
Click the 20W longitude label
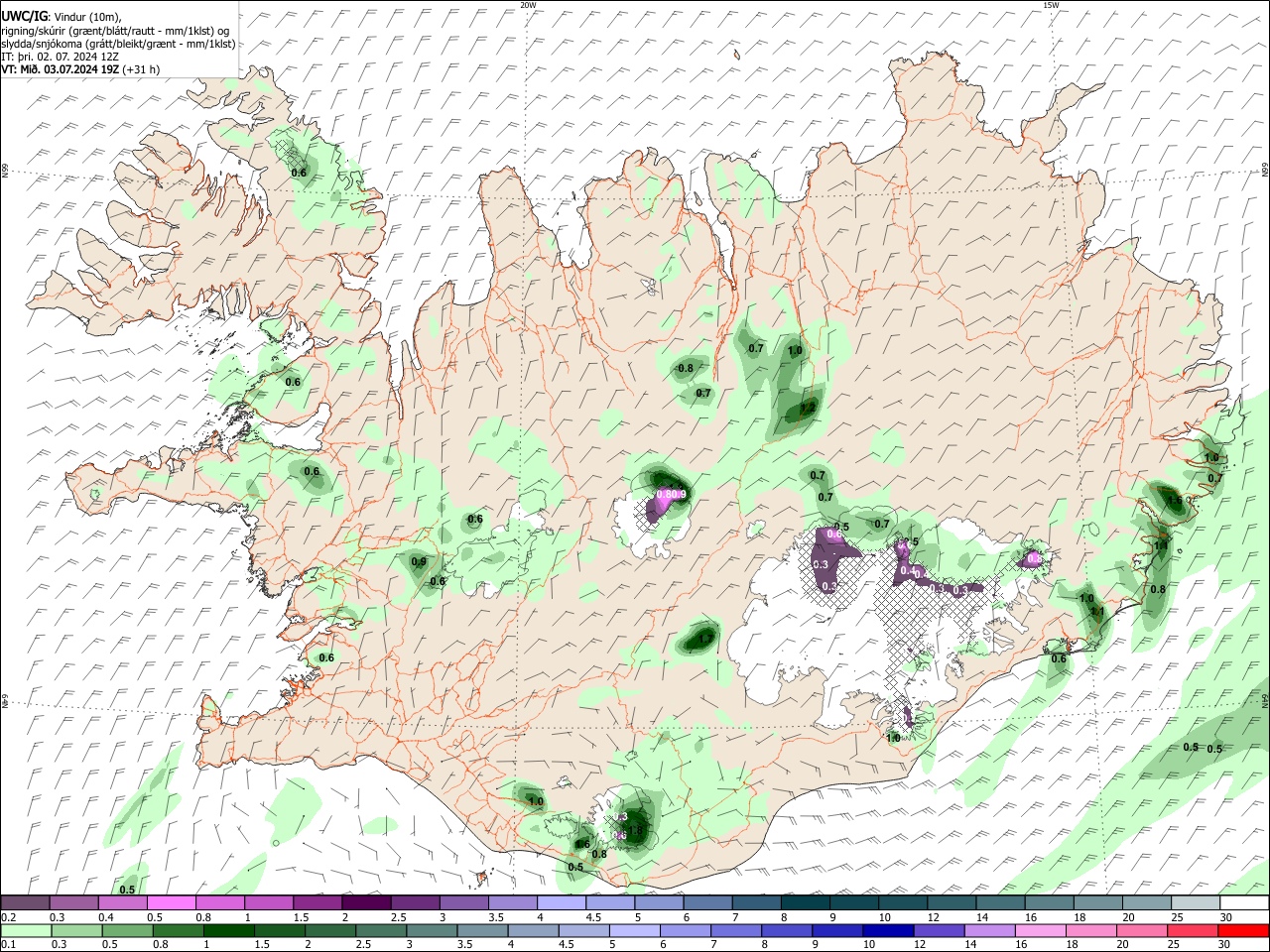point(528,5)
